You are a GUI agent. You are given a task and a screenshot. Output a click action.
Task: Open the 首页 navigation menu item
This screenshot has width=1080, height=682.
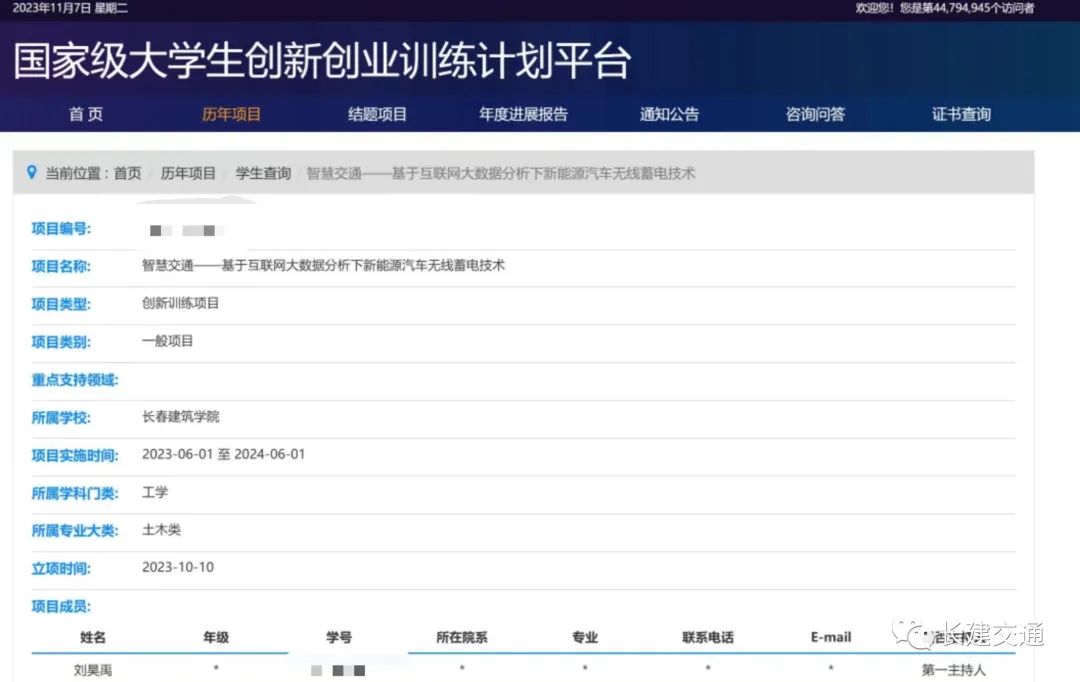click(x=86, y=114)
